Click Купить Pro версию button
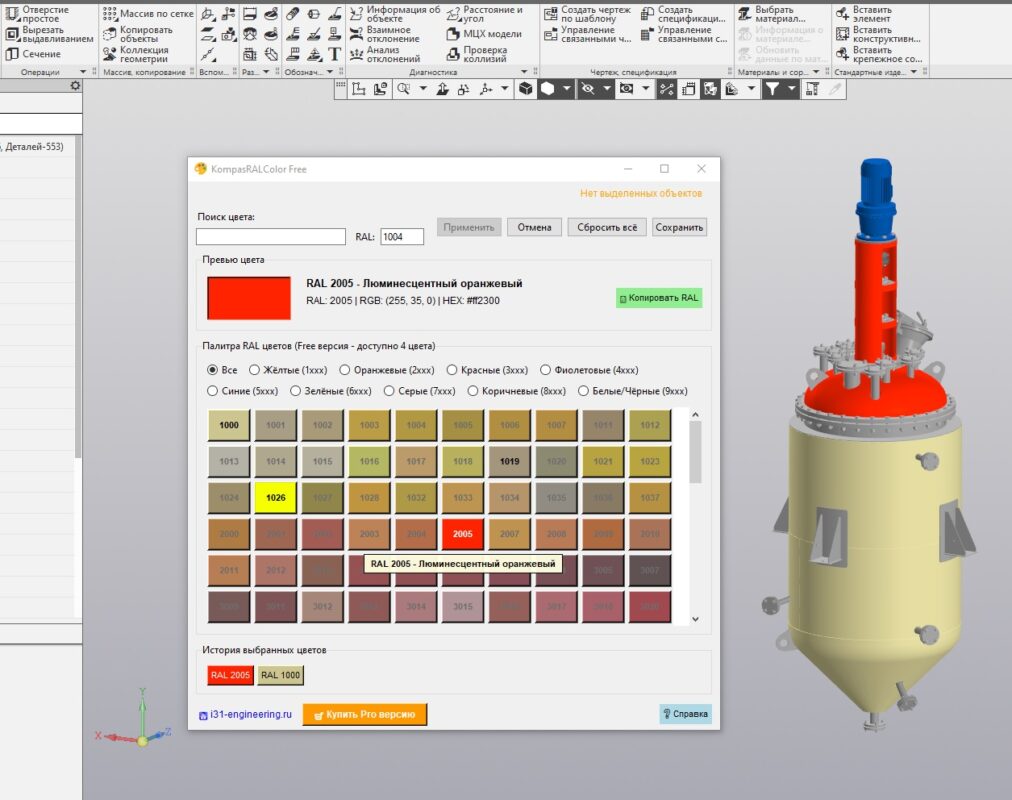This screenshot has height=800, width=1012. pos(364,714)
